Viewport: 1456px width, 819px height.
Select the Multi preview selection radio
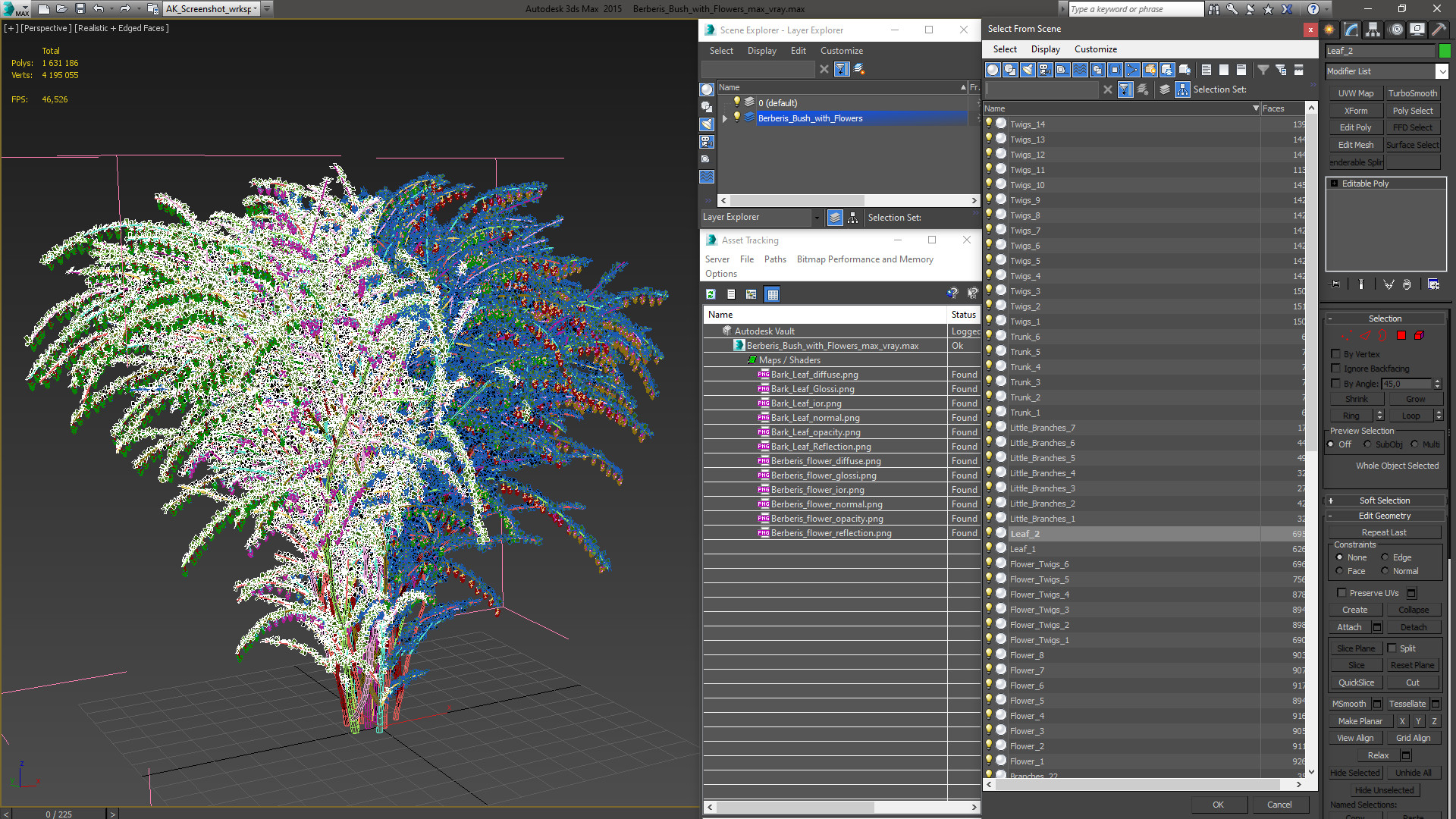point(1414,444)
